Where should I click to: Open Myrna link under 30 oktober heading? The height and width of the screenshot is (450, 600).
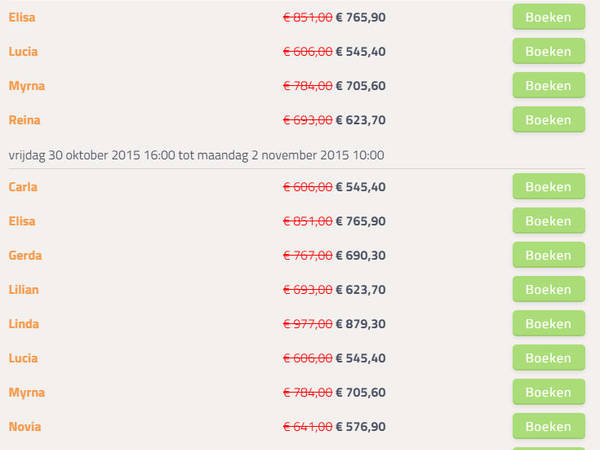27,393
